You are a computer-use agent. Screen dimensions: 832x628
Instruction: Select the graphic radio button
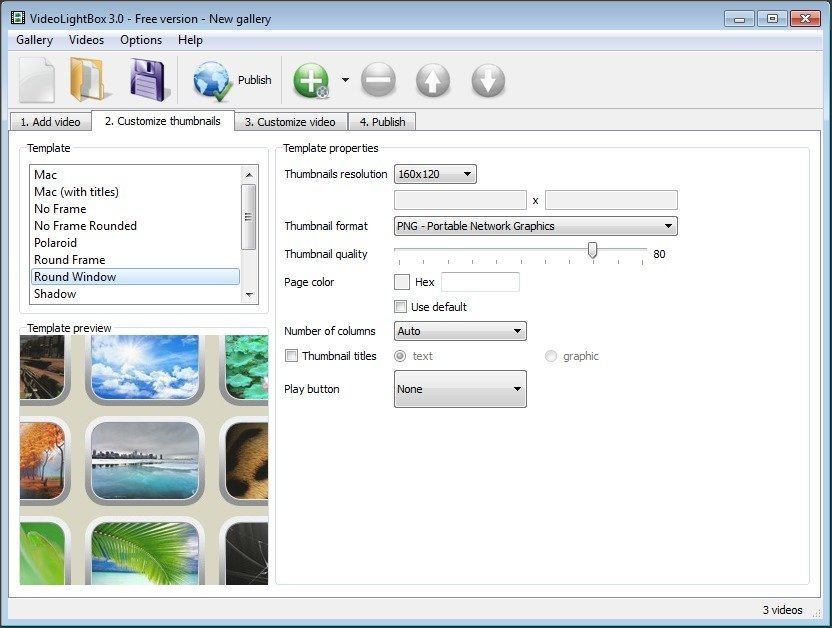pyautogui.click(x=551, y=356)
